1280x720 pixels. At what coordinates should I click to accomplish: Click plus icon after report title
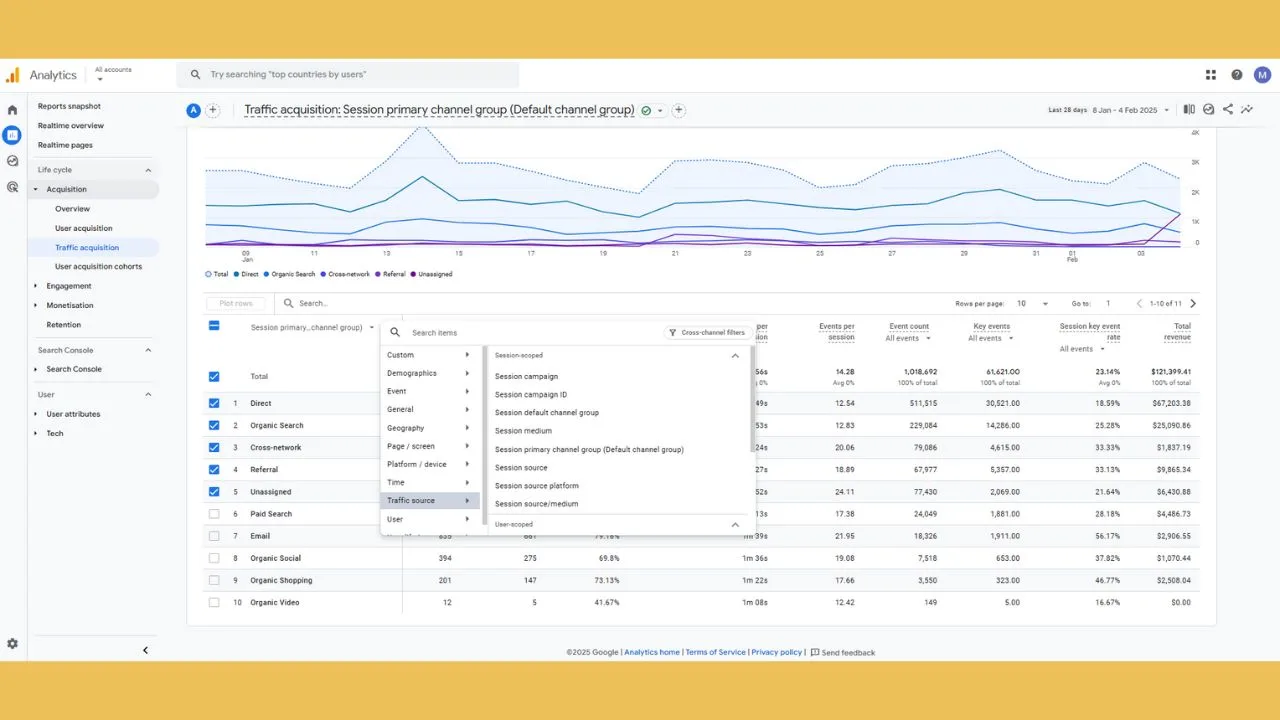coord(678,110)
